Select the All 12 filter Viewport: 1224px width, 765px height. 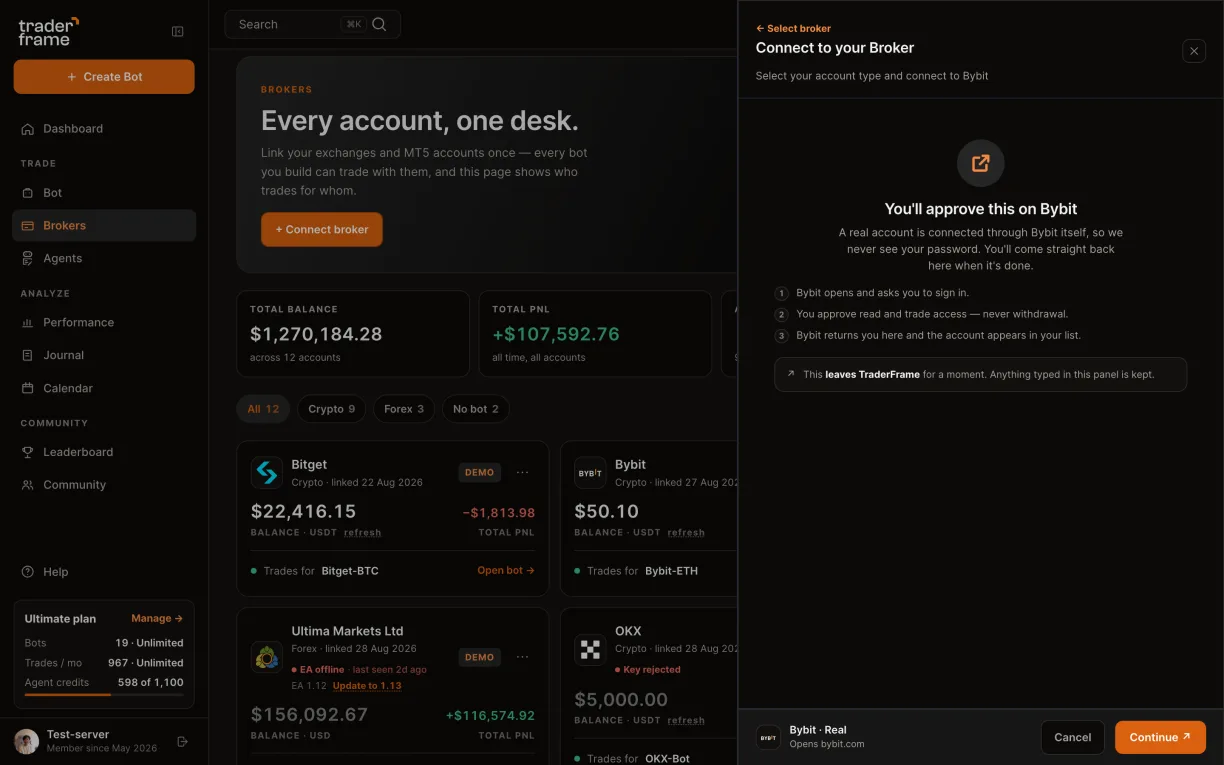tap(263, 409)
